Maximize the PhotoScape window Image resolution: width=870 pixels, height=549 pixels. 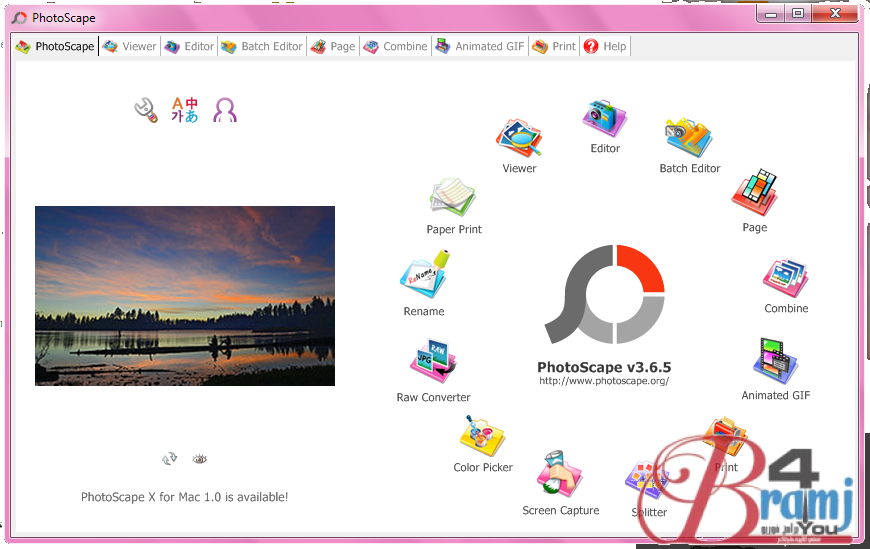click(798, 14)
